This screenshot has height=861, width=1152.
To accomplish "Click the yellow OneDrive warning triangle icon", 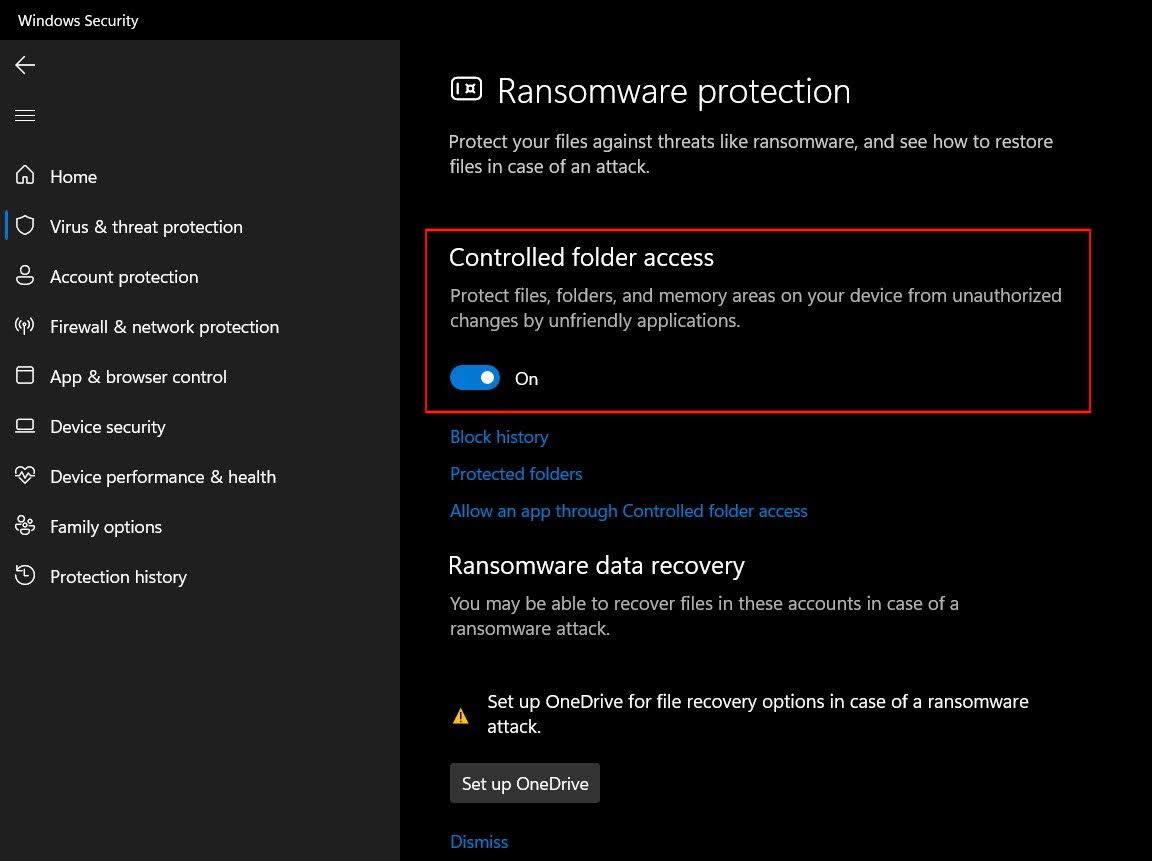I will point(461,716).
